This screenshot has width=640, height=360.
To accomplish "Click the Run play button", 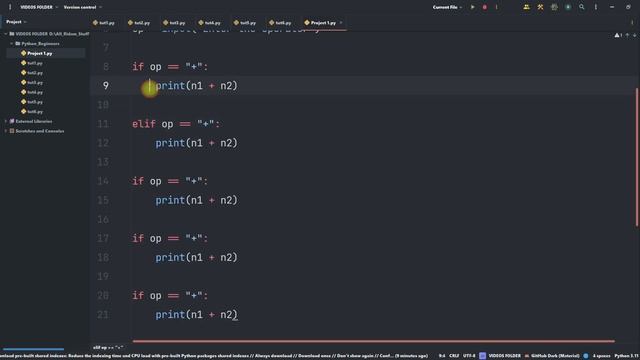I will pyautogui.click(x=473, y=7).
